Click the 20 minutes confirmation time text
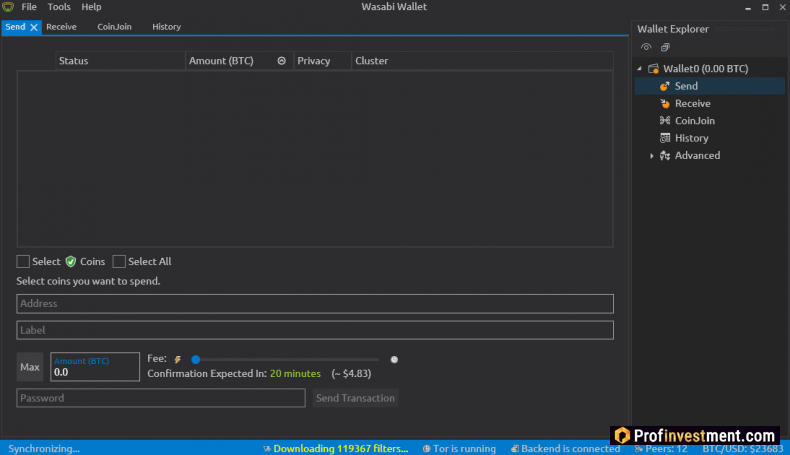 (x=295, y=373)
